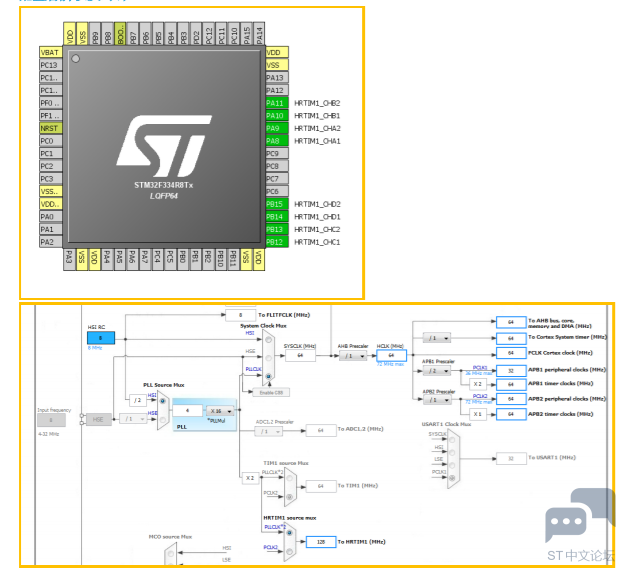The height and width of the screenshot is (571, 624).
Task: Click the HCLK (MHz) value field
Action: (x=392, y=355)
